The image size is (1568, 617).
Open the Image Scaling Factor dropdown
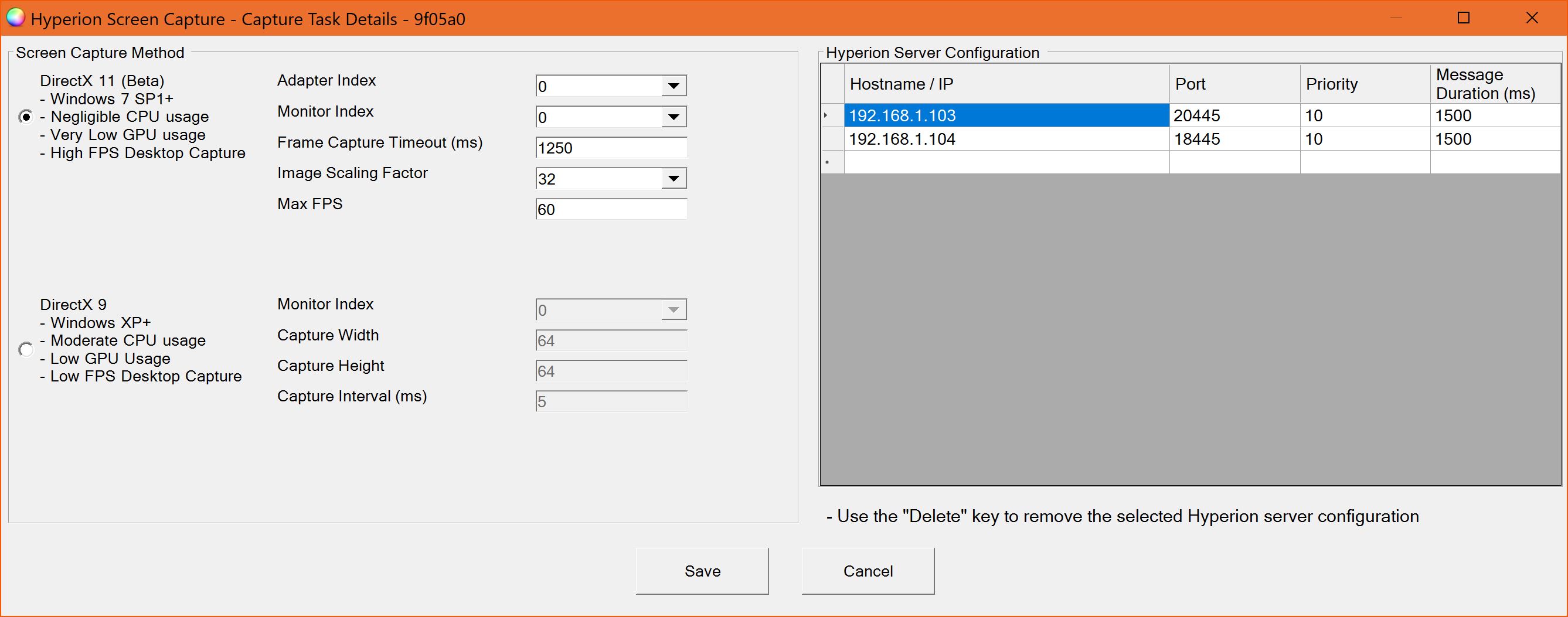pyautogui.click(x=674, y=178)
